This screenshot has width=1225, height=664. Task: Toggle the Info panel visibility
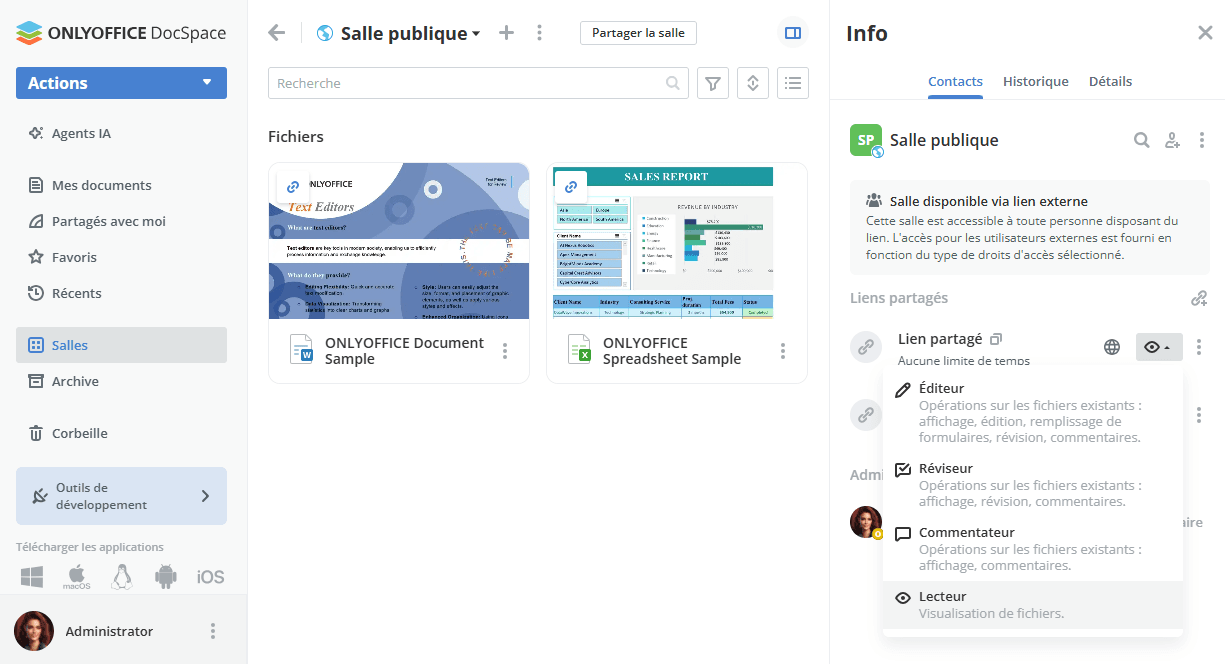[793, 33]
